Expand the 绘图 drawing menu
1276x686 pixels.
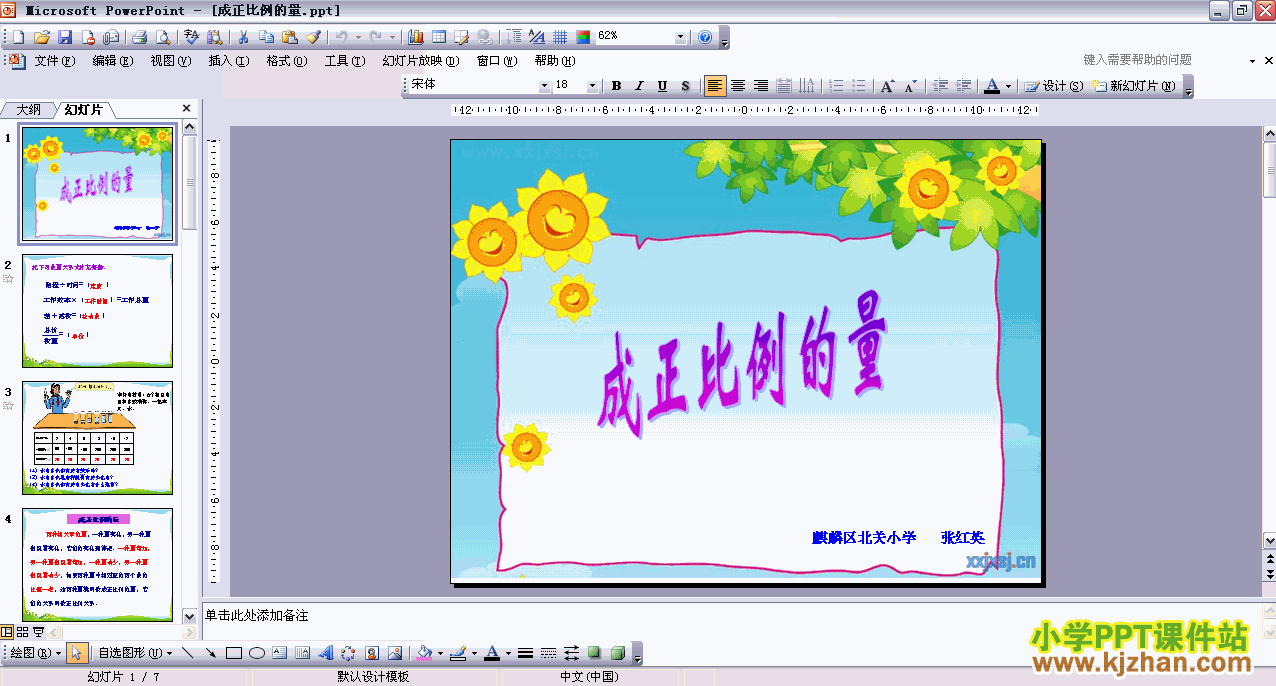[x=37, y=653]
